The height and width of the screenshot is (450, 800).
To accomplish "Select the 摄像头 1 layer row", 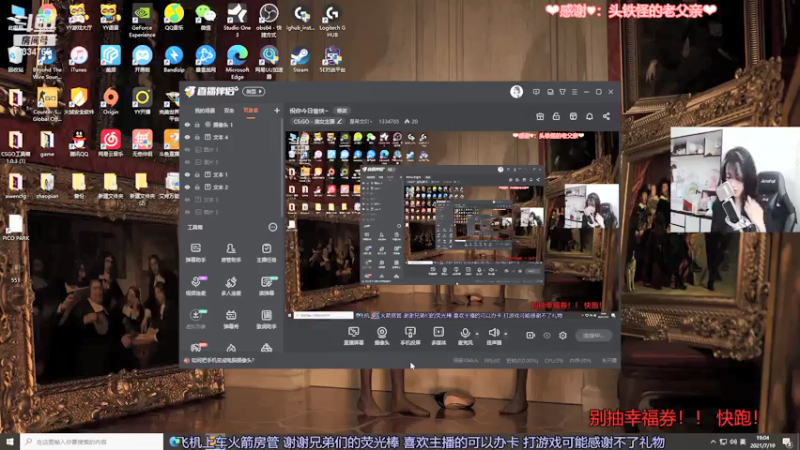I will pos(231,124).
